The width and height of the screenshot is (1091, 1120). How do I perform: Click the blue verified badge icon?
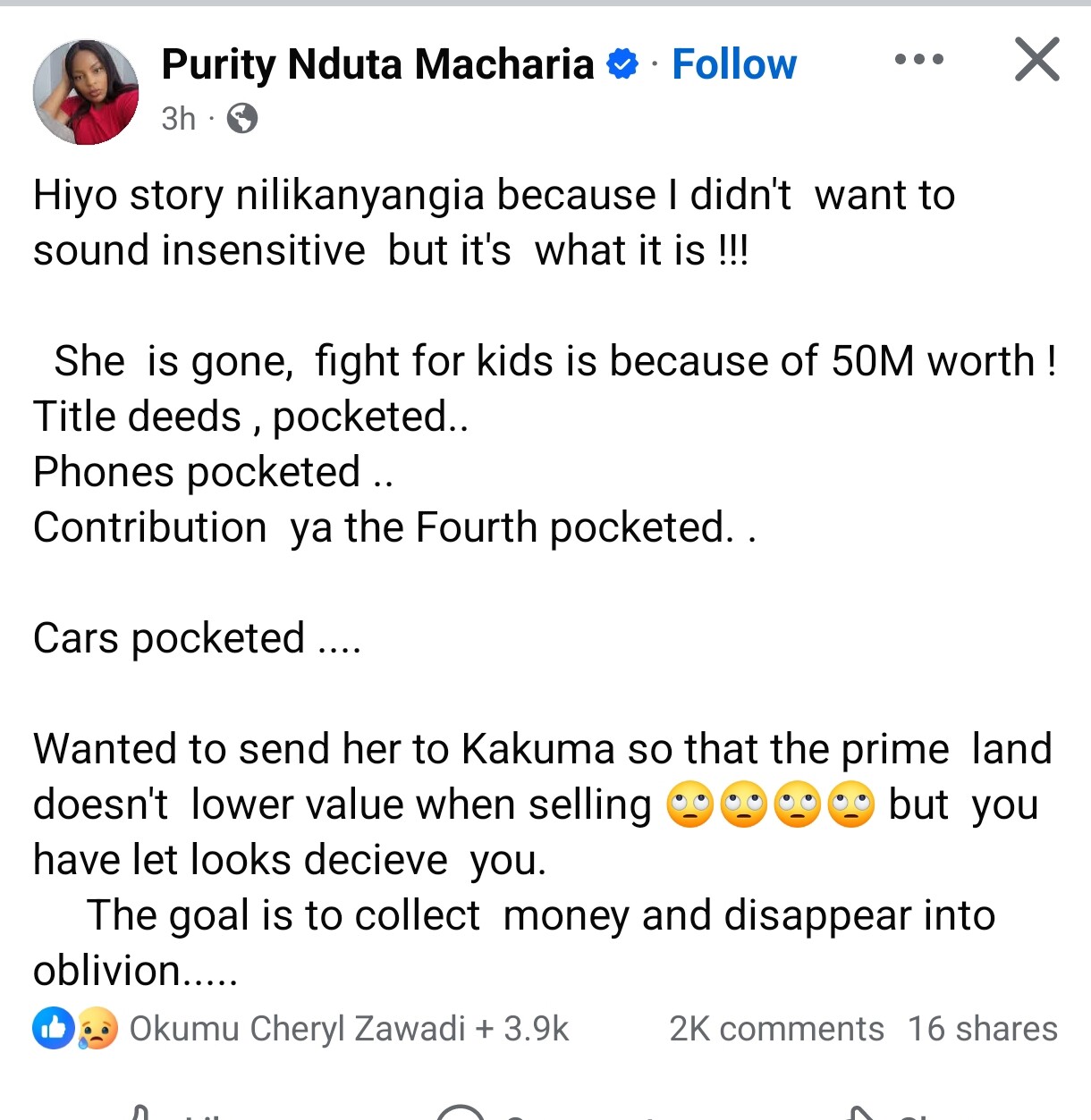coord(622,64)
